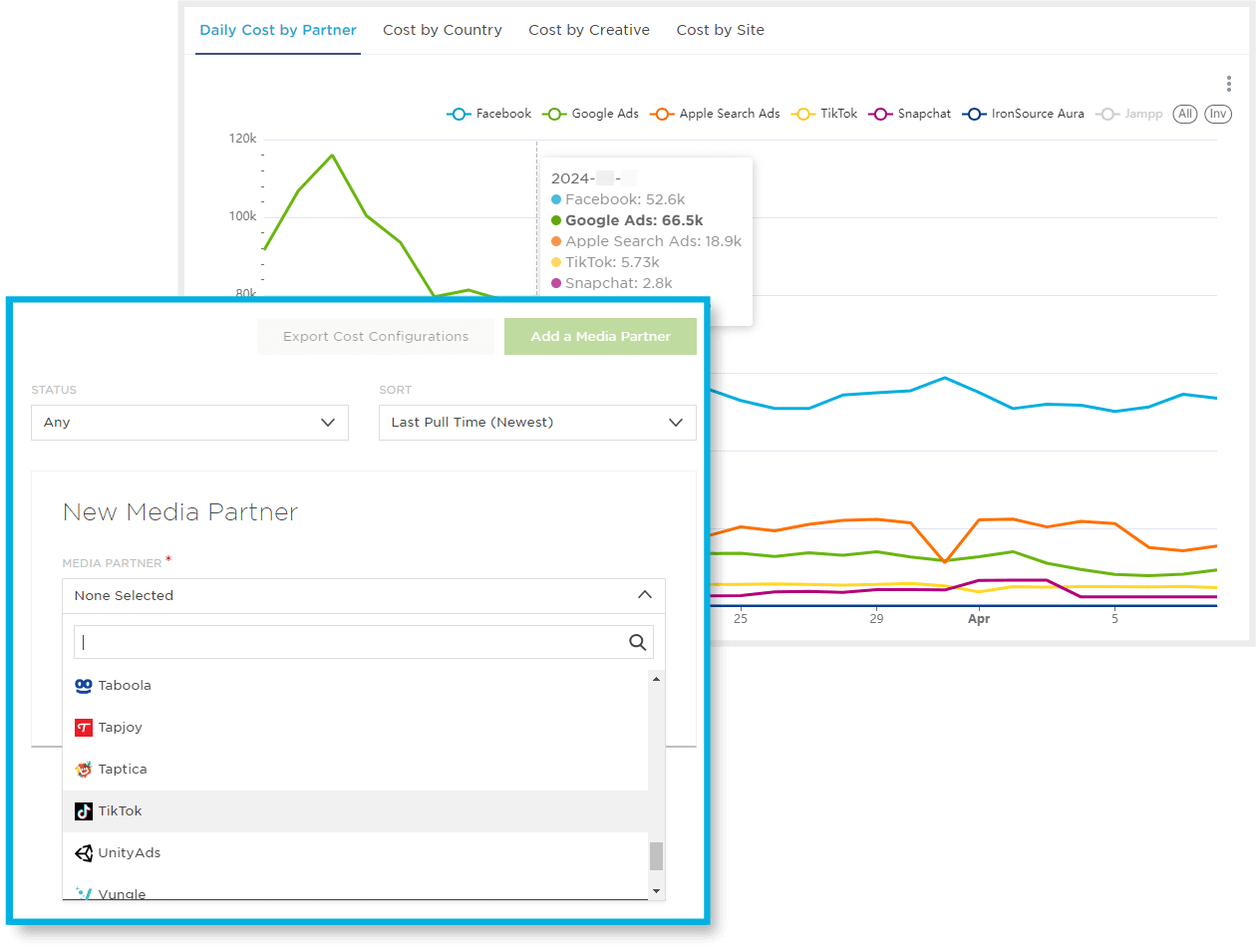Open the chart kebab options menu
Image resolution: width=1256 pixels, height=952 pixels.
[1228, 84]
